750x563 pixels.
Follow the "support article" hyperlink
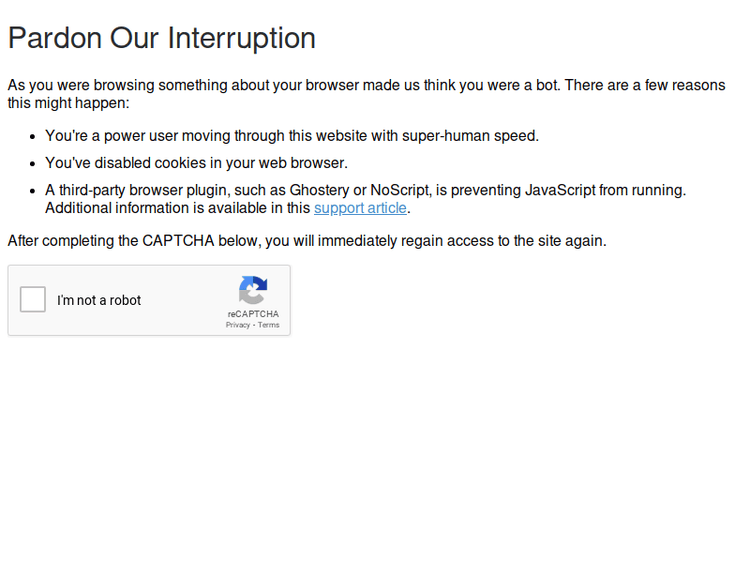click(x=360, y=208)
